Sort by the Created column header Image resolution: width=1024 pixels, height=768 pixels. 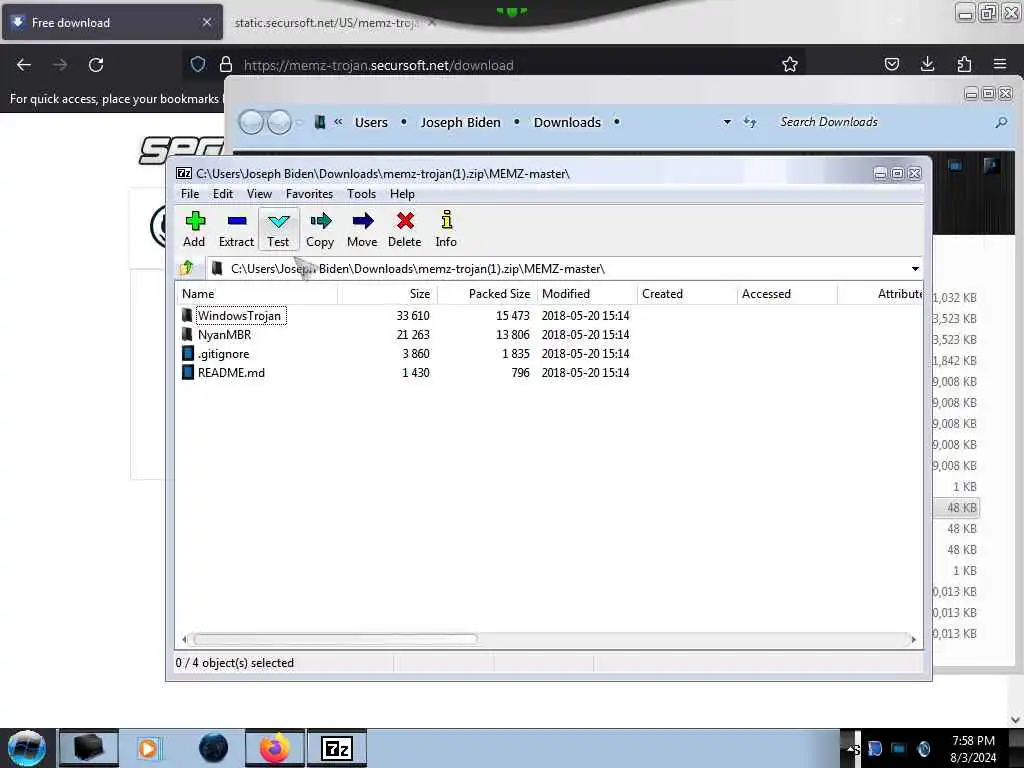[686, 294]
